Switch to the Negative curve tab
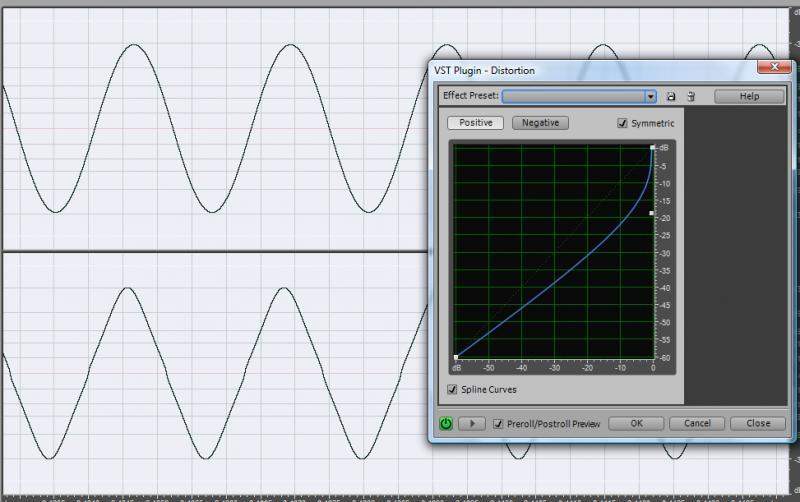Viewport: 800px width, 502px height. click(x=540, y=123)
